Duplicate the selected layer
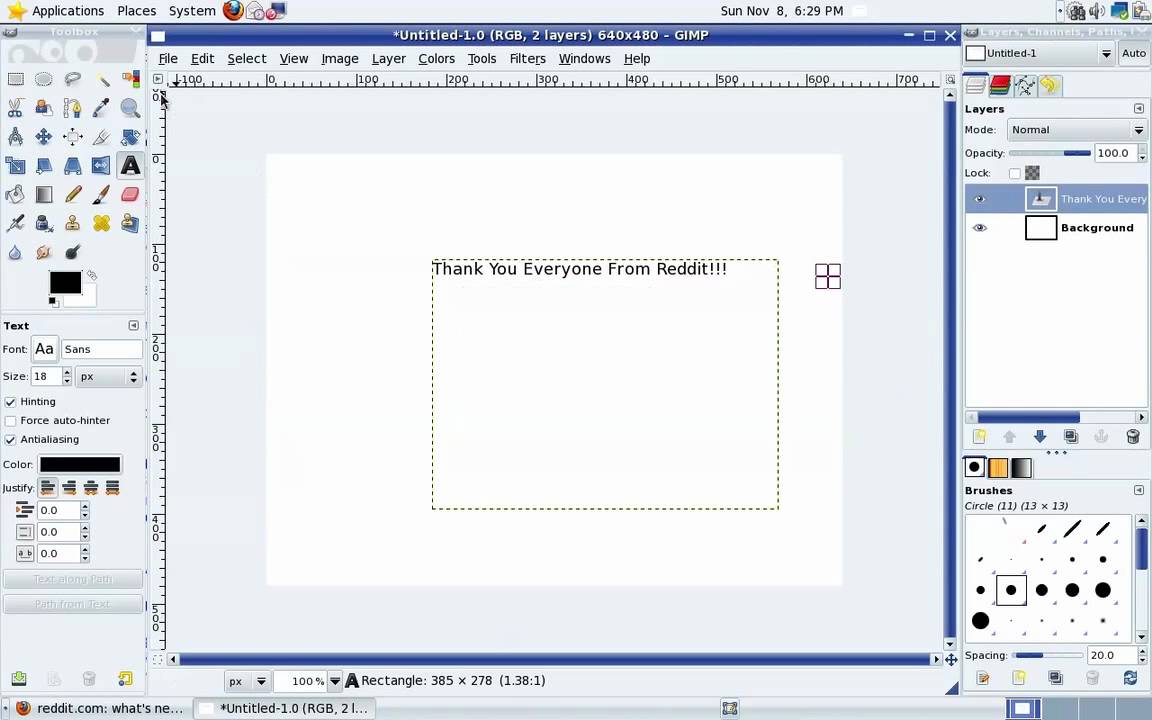Viewport: 1152px width, 720px height. (1070, 436)
